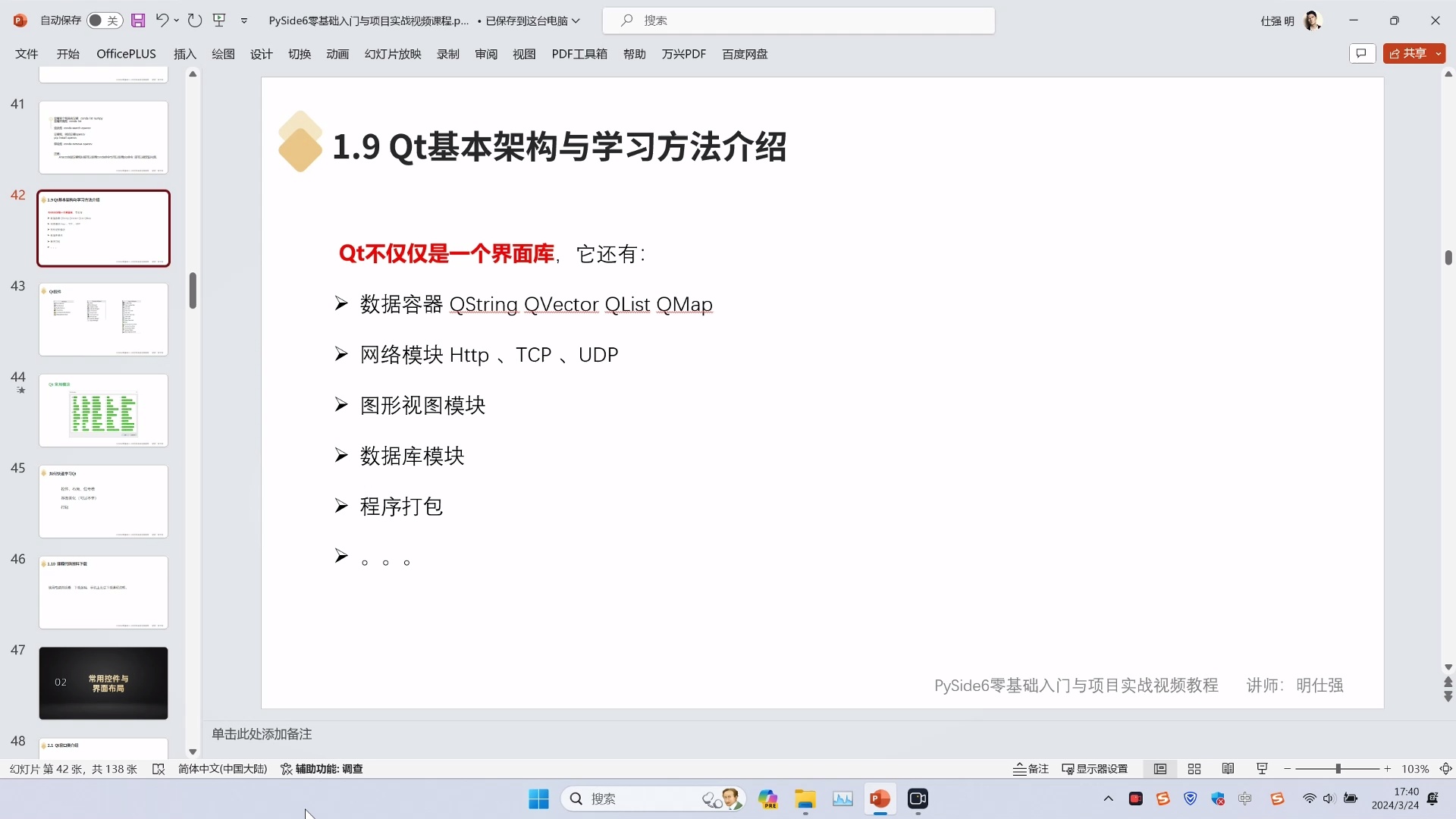Image resolution: width=1456 pixels, height=819 pixels.
Task: Open the 幻灯片放映 ribbon tab
Action: point(392,54)
